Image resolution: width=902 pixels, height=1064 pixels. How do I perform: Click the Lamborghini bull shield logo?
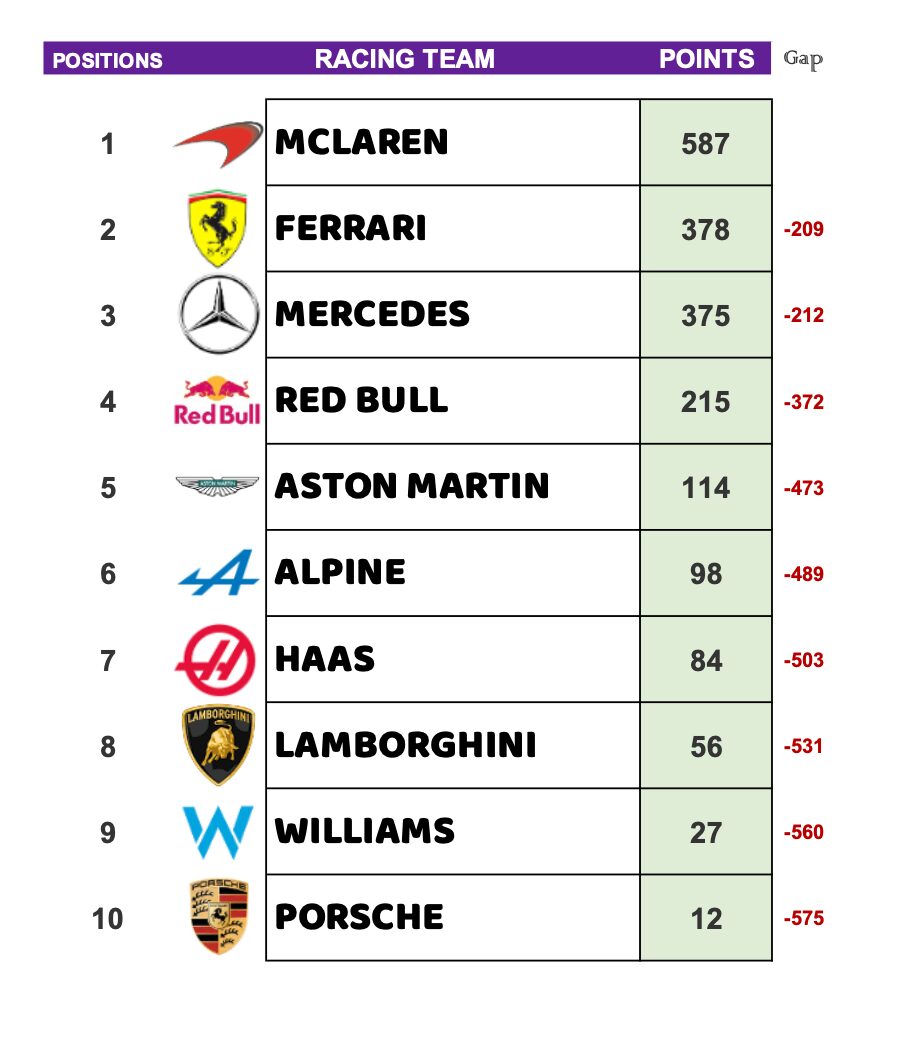point(218,745)
